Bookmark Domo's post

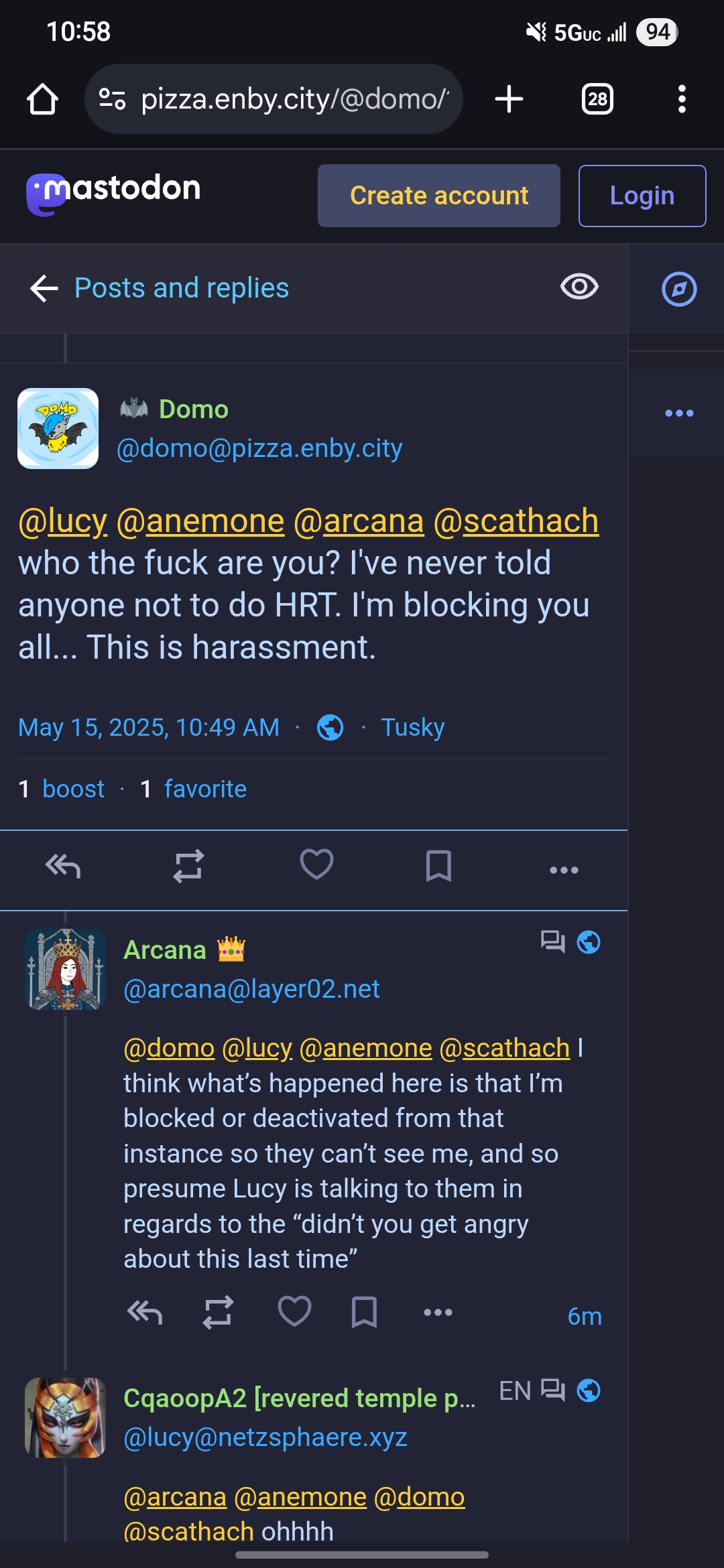438,867
